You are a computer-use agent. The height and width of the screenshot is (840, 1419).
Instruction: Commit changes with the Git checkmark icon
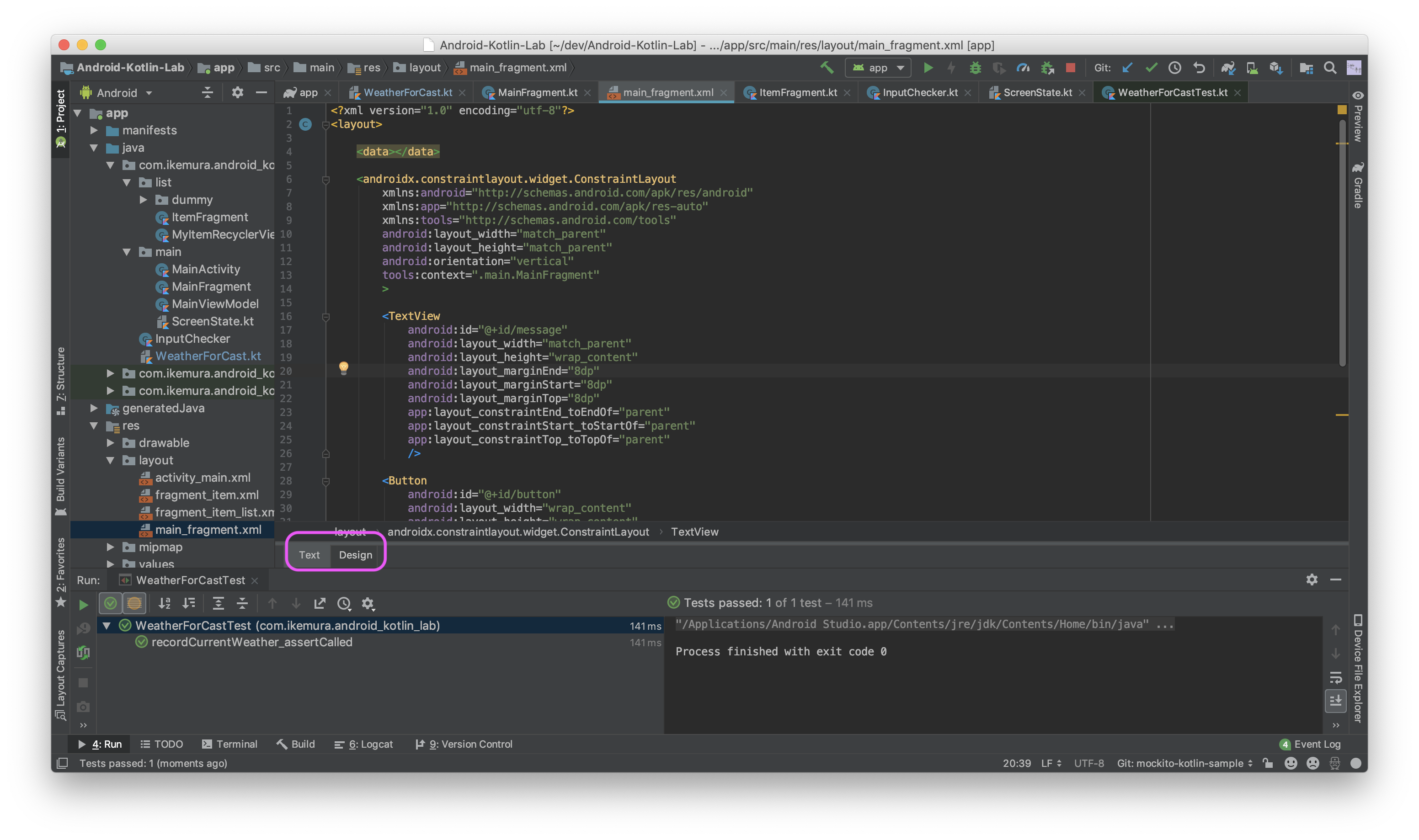(1151, 68)
